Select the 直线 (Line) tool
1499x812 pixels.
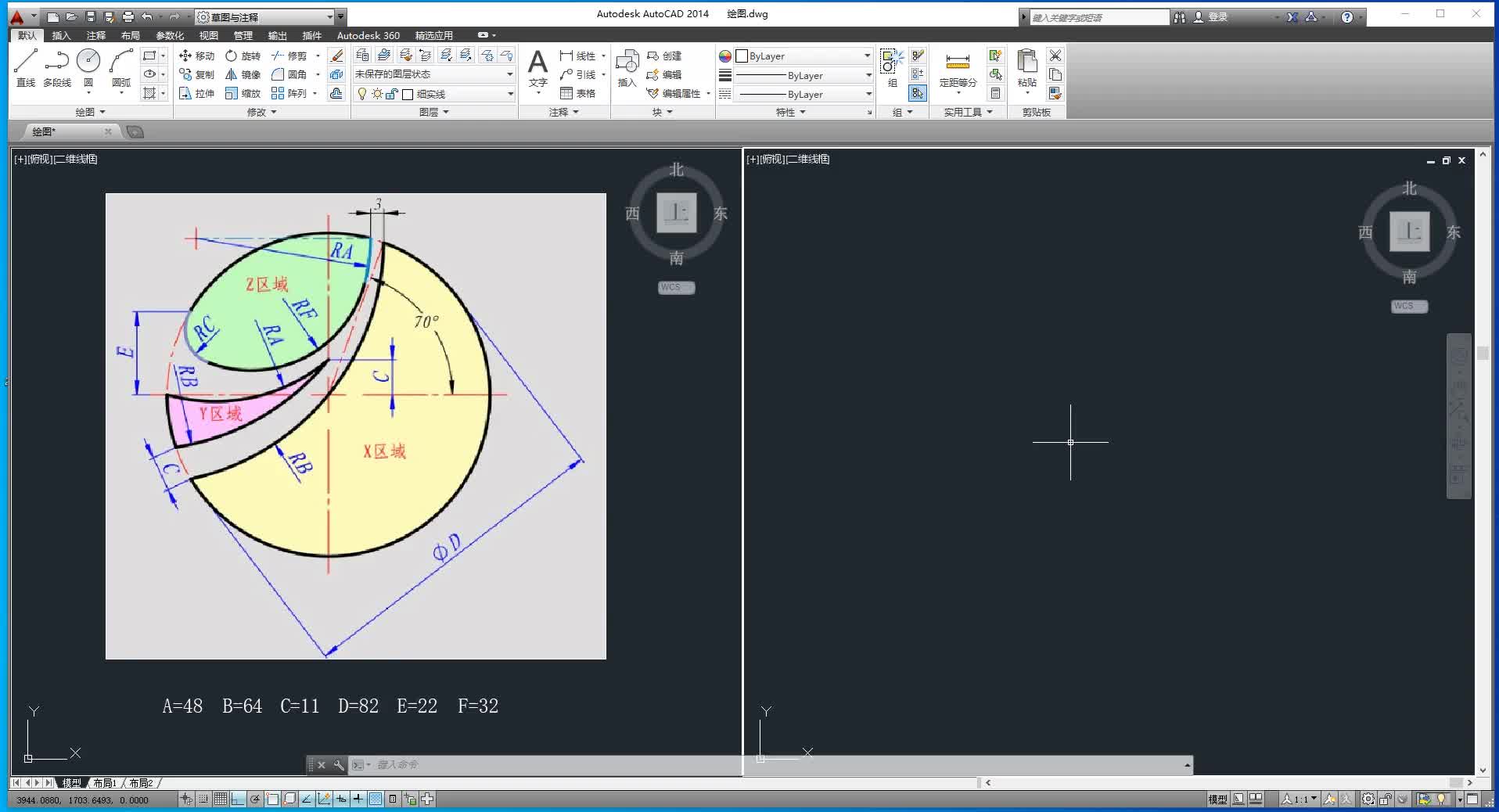click(x=26, y=67)
